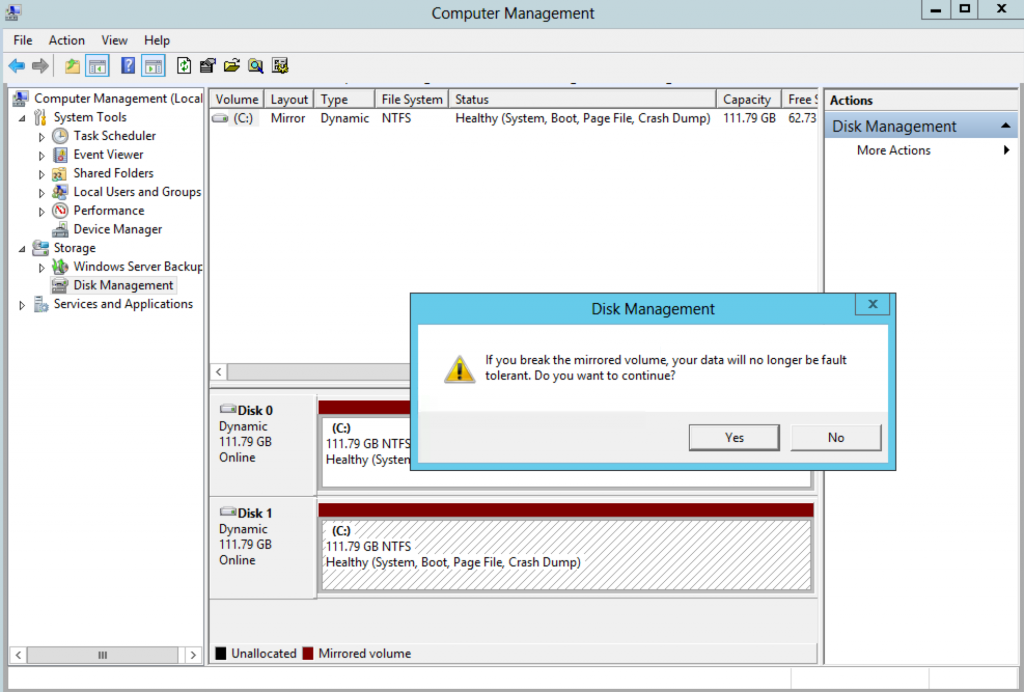This screenshot has height=692, width=1024.
Task: Expand the Services and Applications node
Action: point(22,305)
